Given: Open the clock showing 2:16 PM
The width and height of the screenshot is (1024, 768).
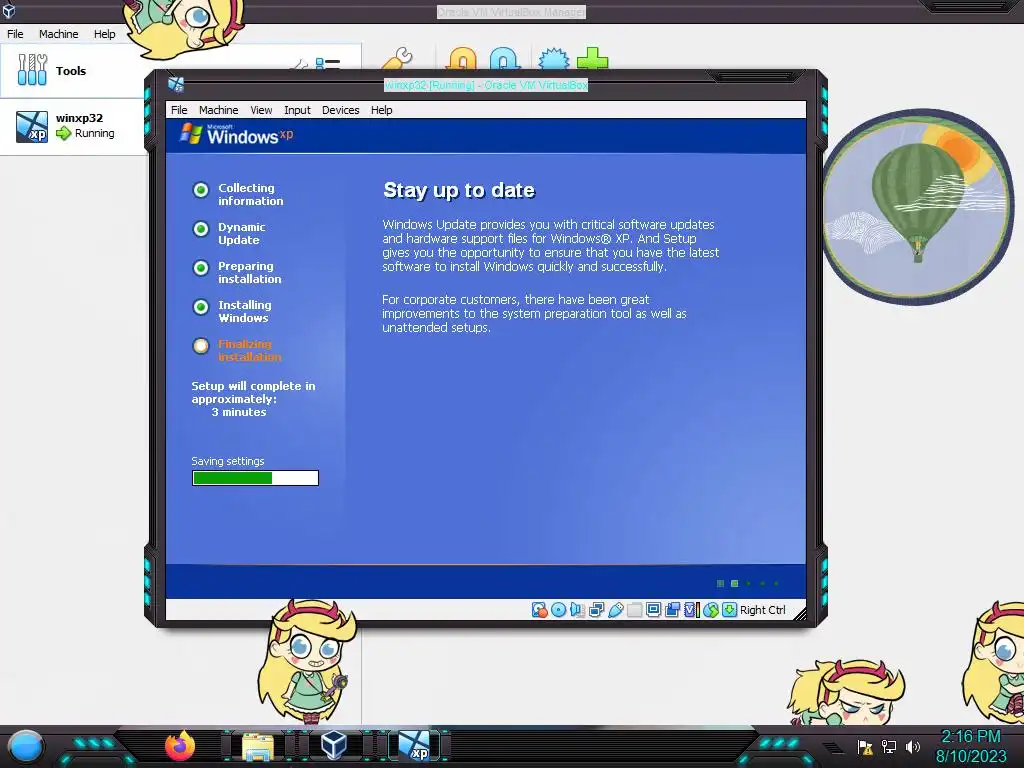Looking at the screenshot, I should point(971,746).
